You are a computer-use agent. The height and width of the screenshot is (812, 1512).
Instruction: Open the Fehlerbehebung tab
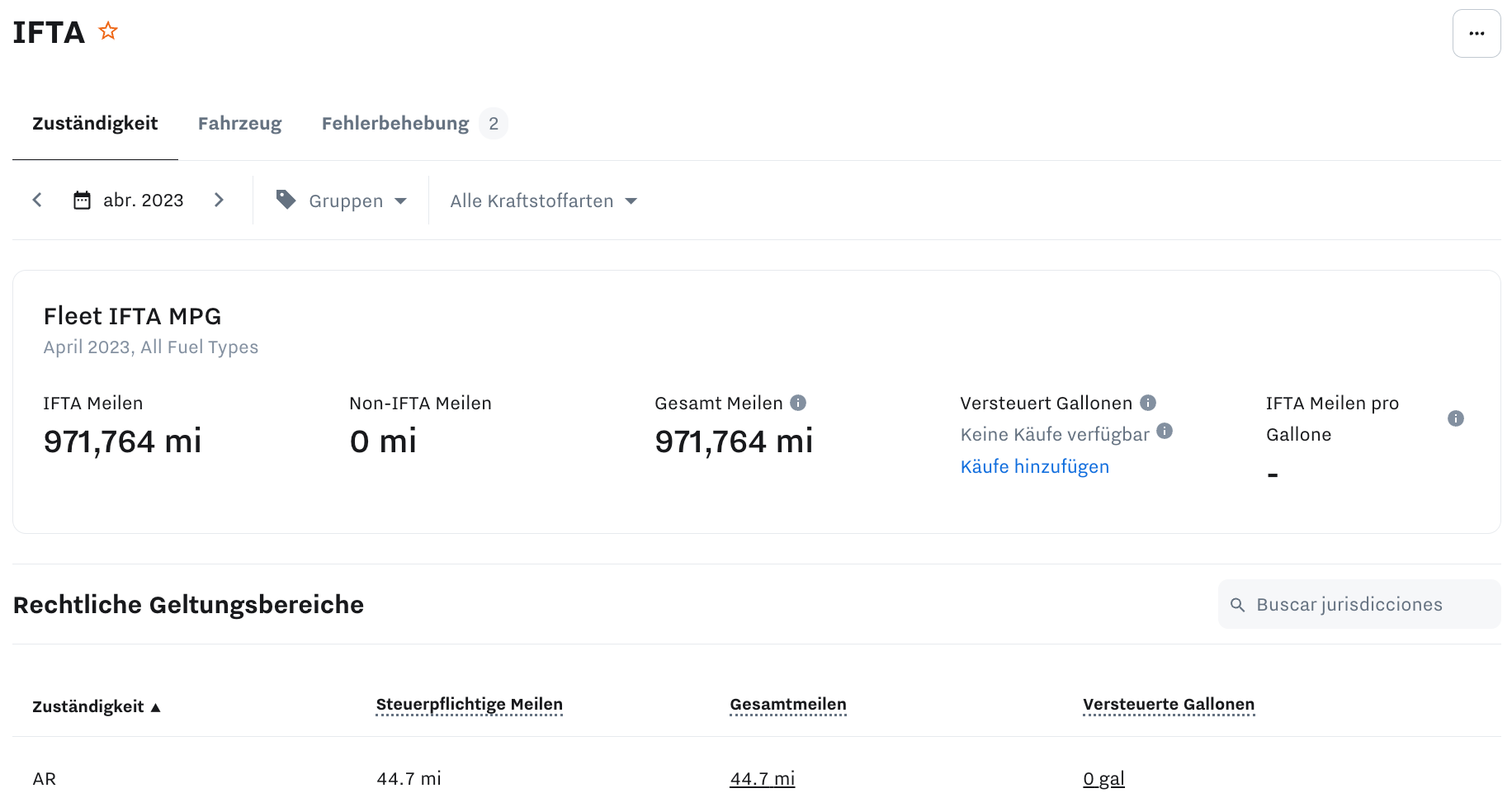395,124
